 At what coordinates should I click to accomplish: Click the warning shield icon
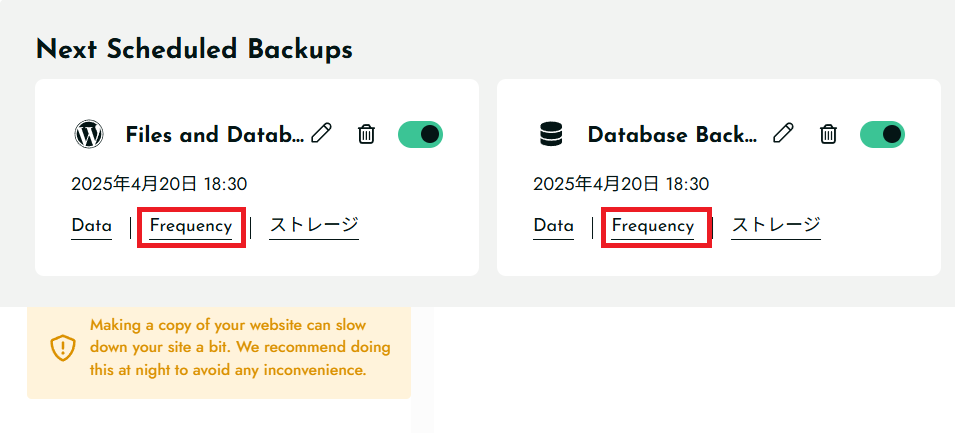click(62, 348)
